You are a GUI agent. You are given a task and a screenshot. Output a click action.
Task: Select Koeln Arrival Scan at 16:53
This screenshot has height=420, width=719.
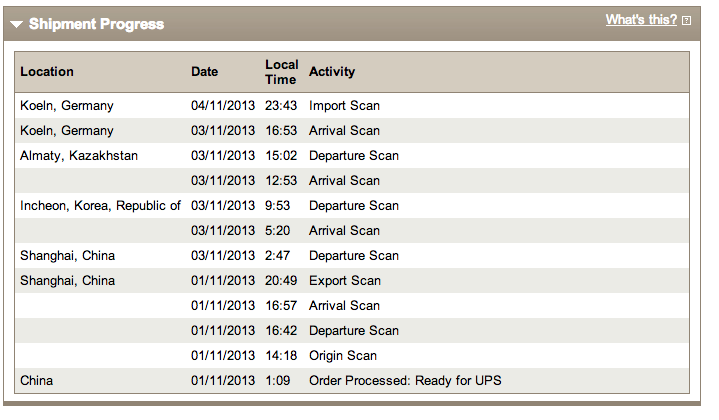(352, 131)
